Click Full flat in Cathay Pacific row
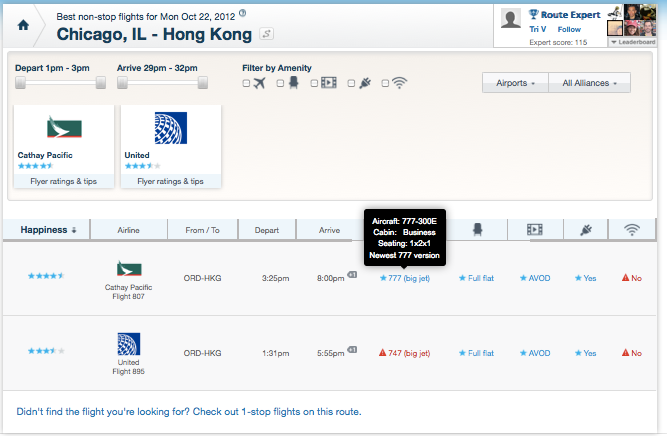Viewport: 667px width, 436px height. click(x=476, y=278)
